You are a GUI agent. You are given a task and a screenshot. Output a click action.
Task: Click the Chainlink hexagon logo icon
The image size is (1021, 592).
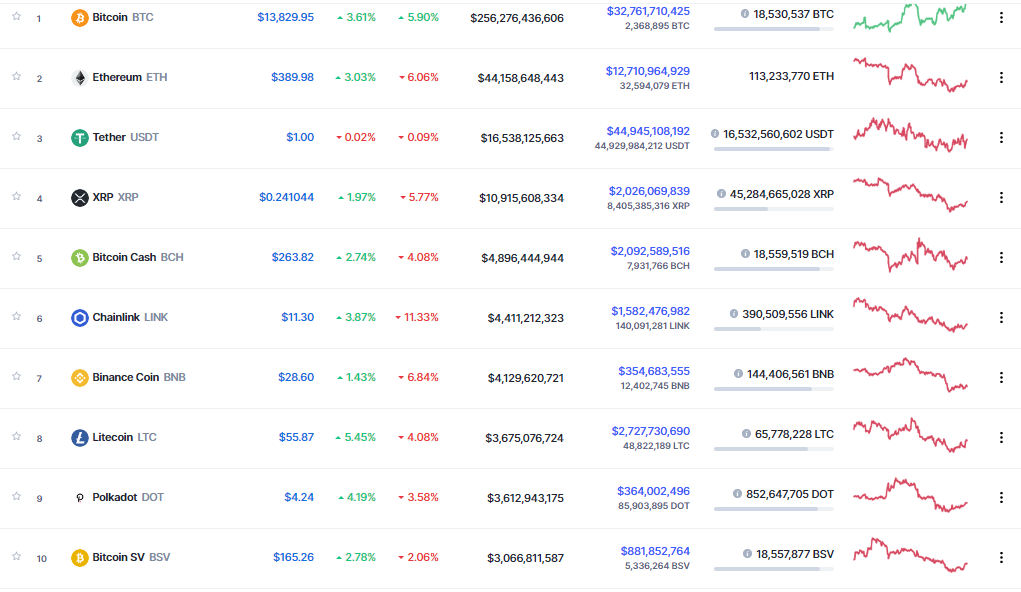pos(79,318)
